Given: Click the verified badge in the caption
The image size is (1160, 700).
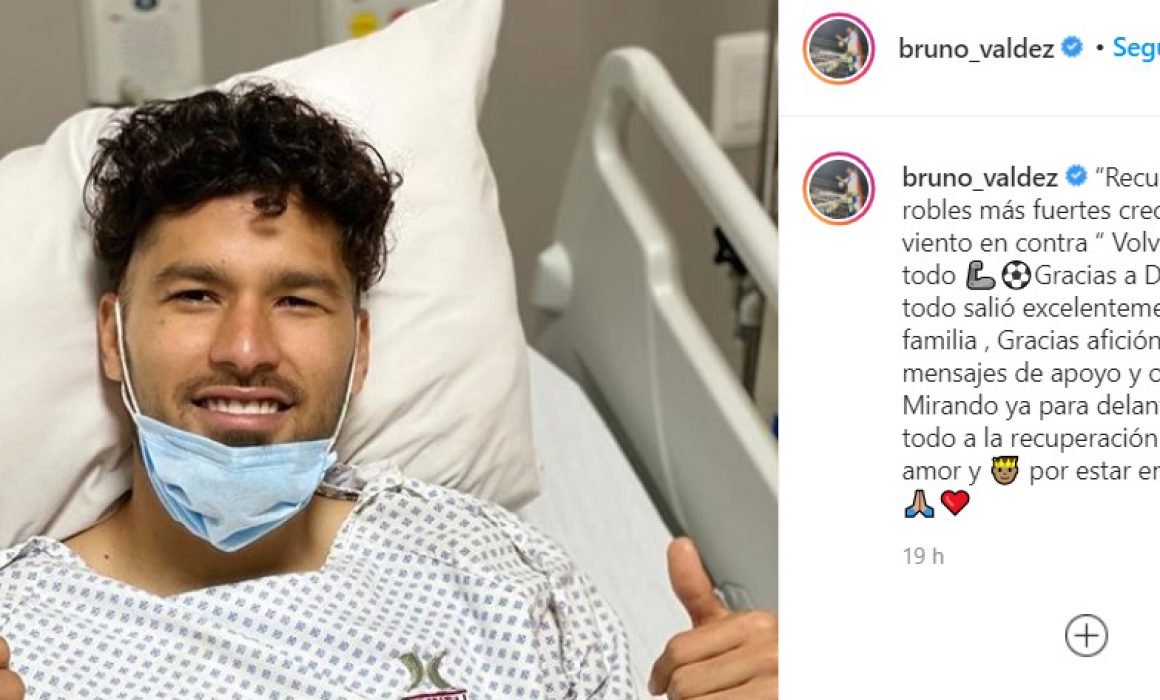Looking at the screenshot, I should [1076, 176].
